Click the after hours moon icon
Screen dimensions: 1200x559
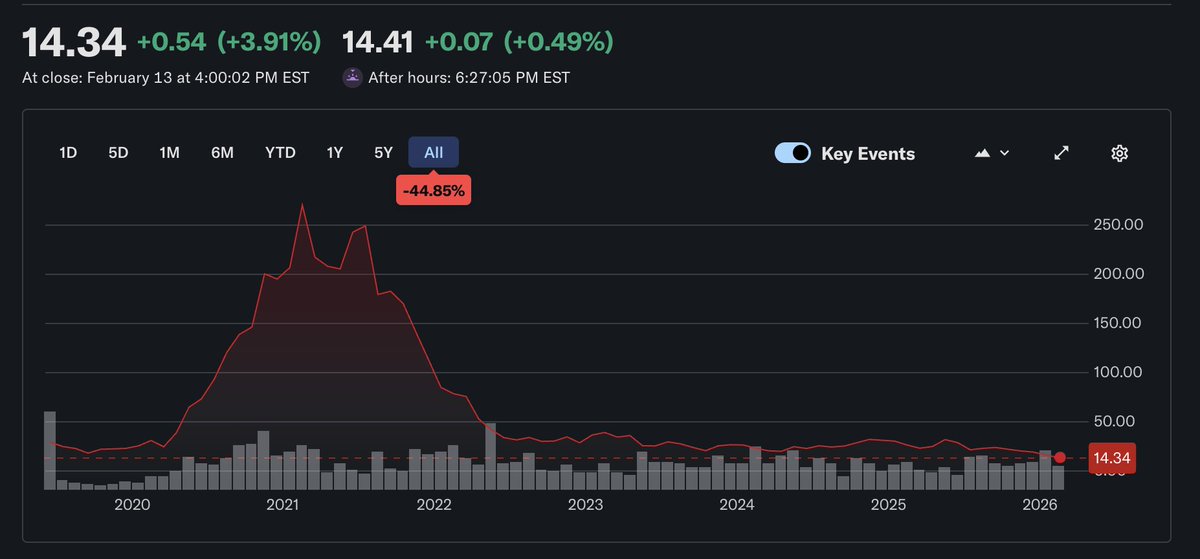352,77
